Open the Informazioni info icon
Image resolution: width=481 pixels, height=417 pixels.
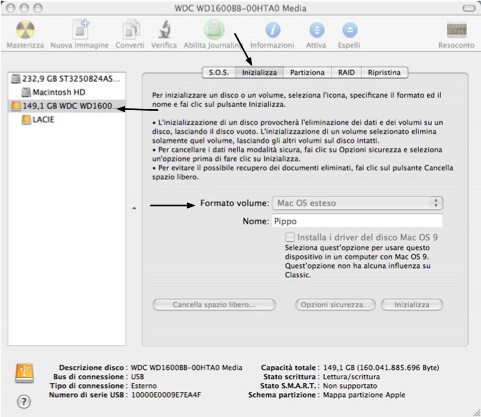(273, 30)
